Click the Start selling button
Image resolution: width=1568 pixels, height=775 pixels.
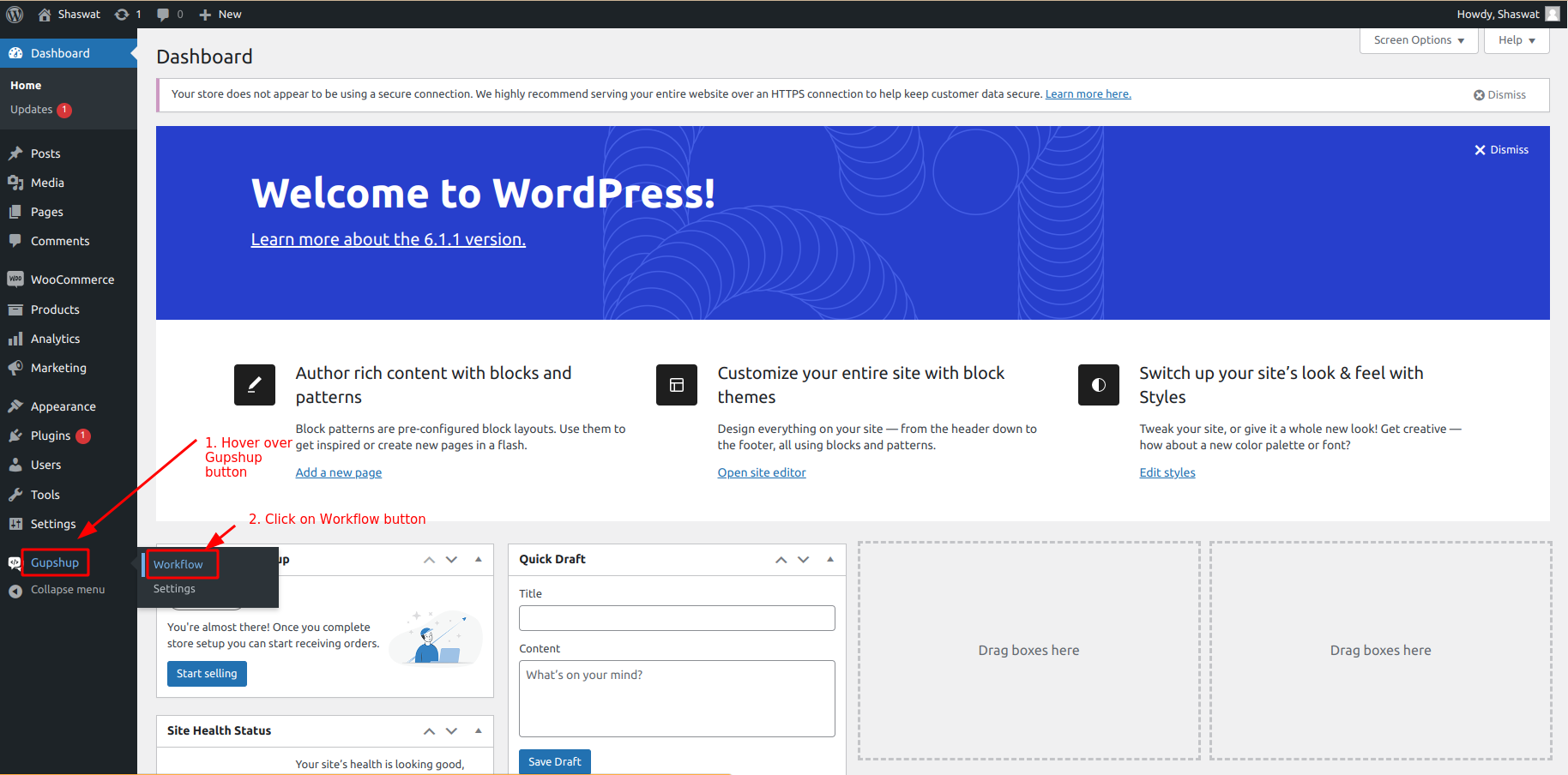[x=207, y=674]
